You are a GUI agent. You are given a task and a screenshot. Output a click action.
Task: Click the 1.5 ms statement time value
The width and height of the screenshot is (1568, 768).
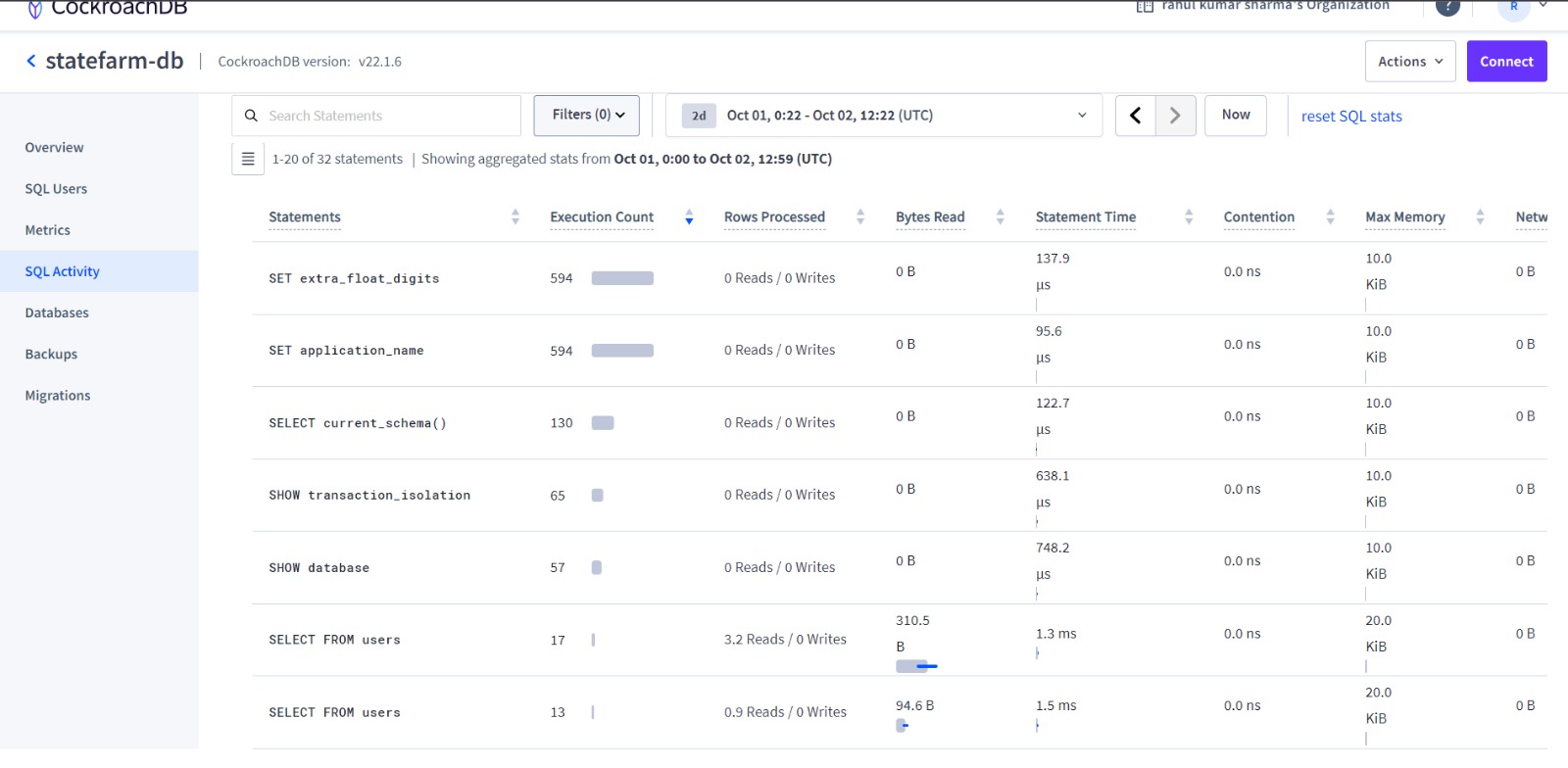pyautogui.click(x=1055, y=705)
